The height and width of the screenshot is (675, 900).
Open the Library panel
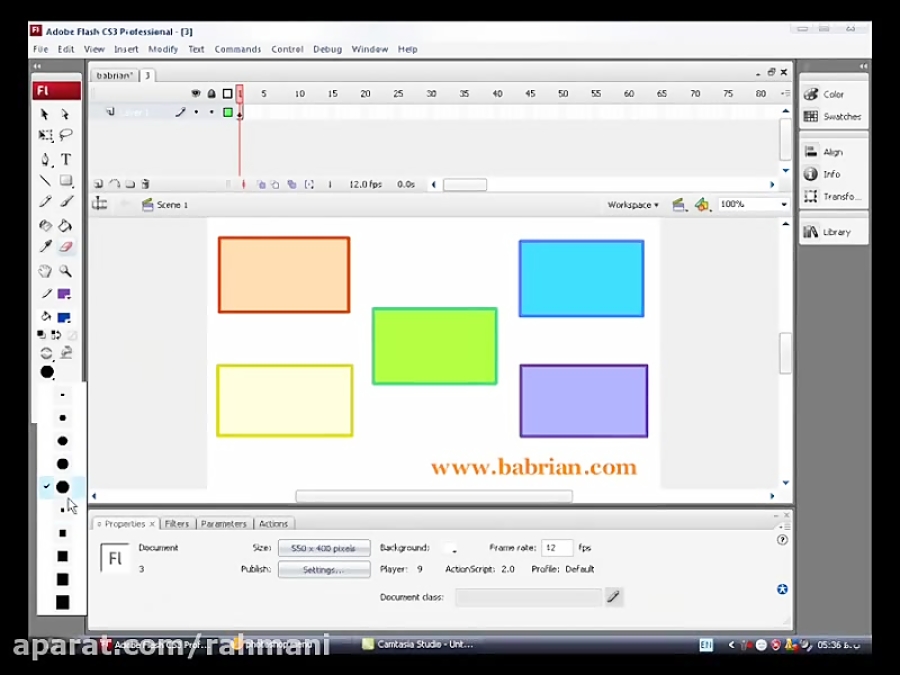[838, 231]
